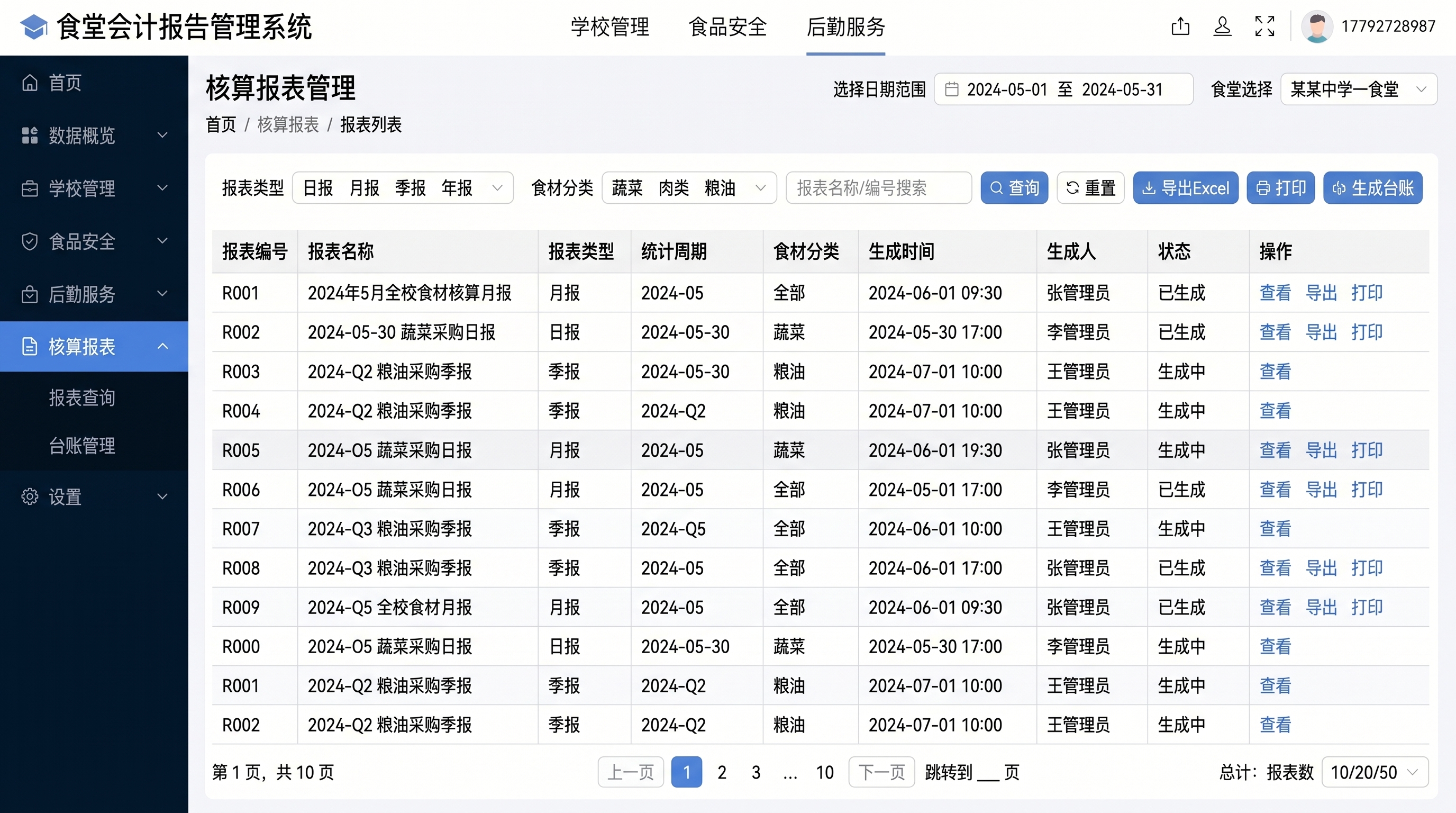Click the 设置 gear icon
Image resolution: width=1456 pixels, height=813 pixels.
pyautogui.click(x=30, y=497)
